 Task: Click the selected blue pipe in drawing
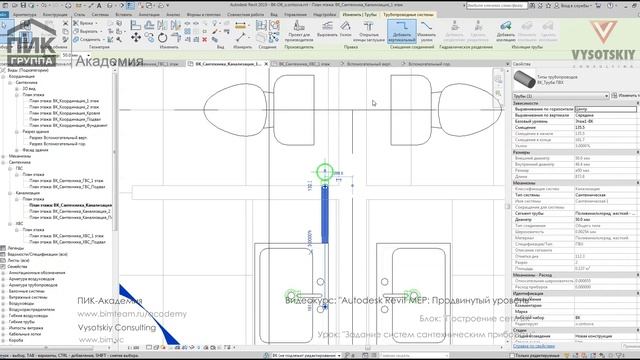click(324, 214)
